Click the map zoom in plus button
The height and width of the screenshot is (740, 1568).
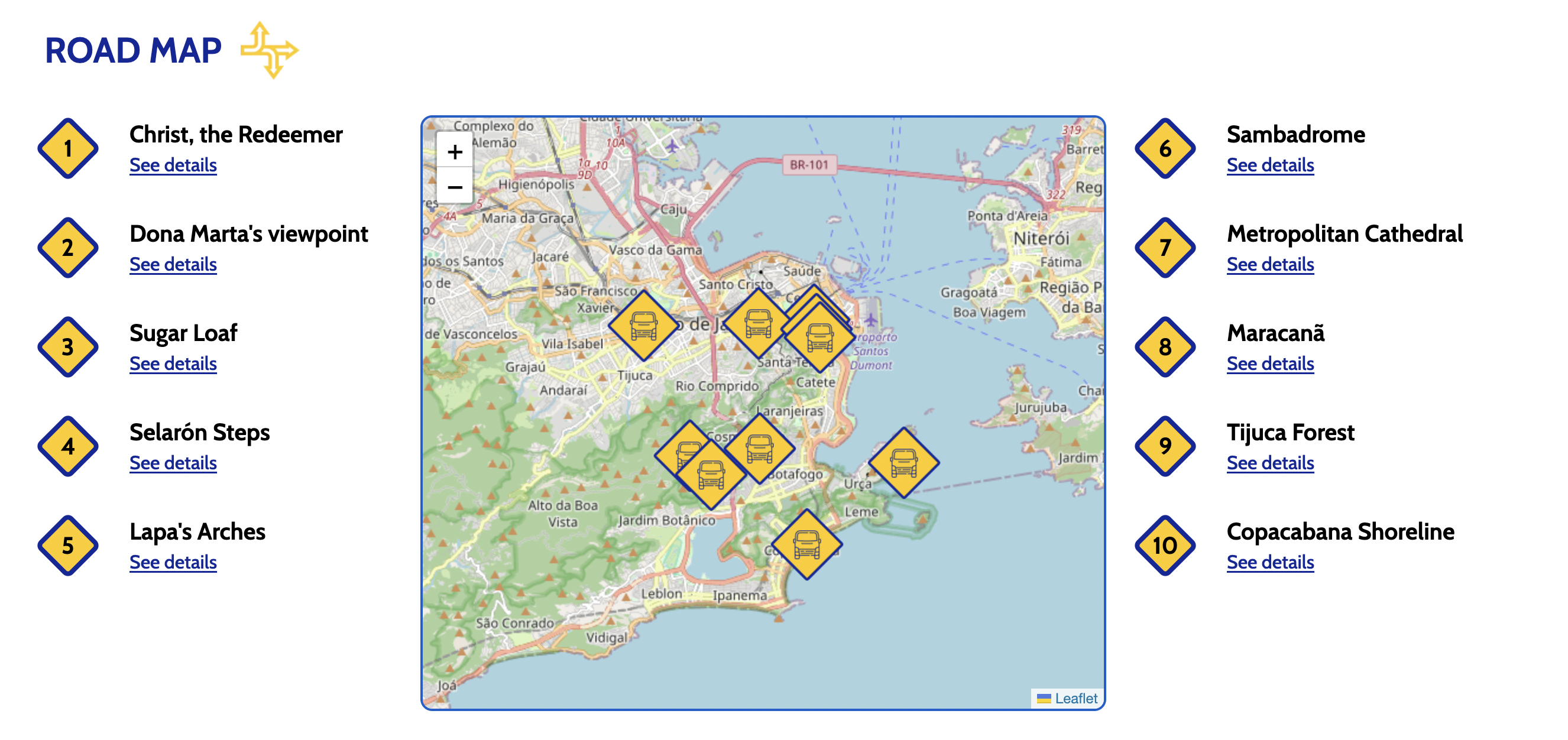(x=454, y=151)
